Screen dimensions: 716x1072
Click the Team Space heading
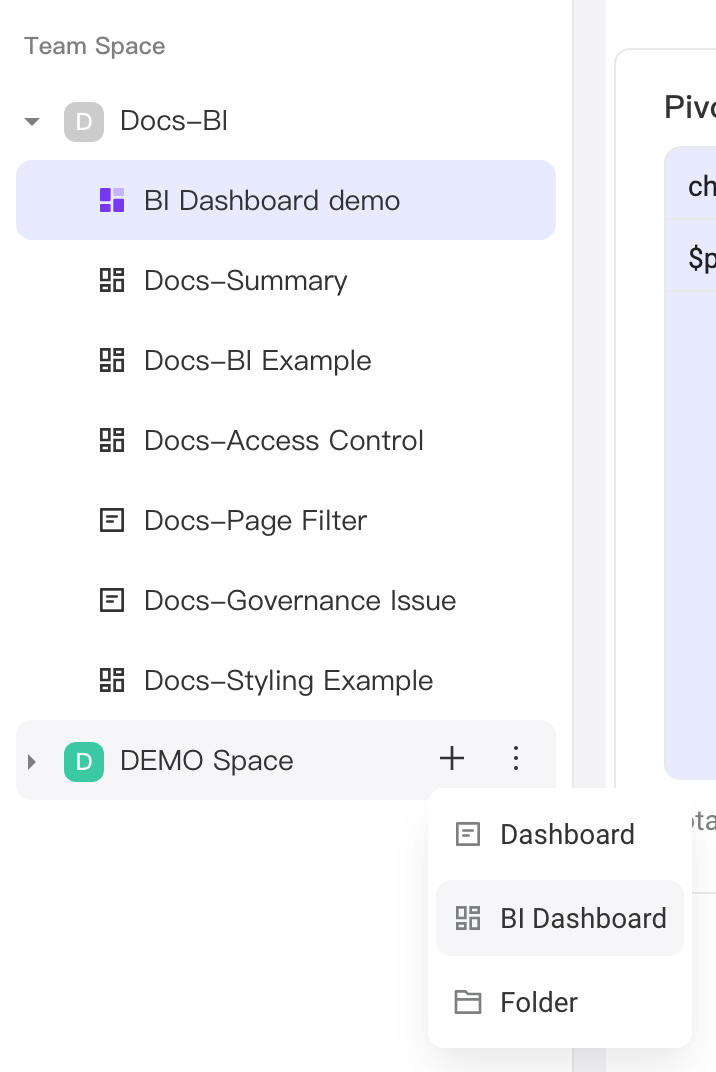tap(95, 46)
